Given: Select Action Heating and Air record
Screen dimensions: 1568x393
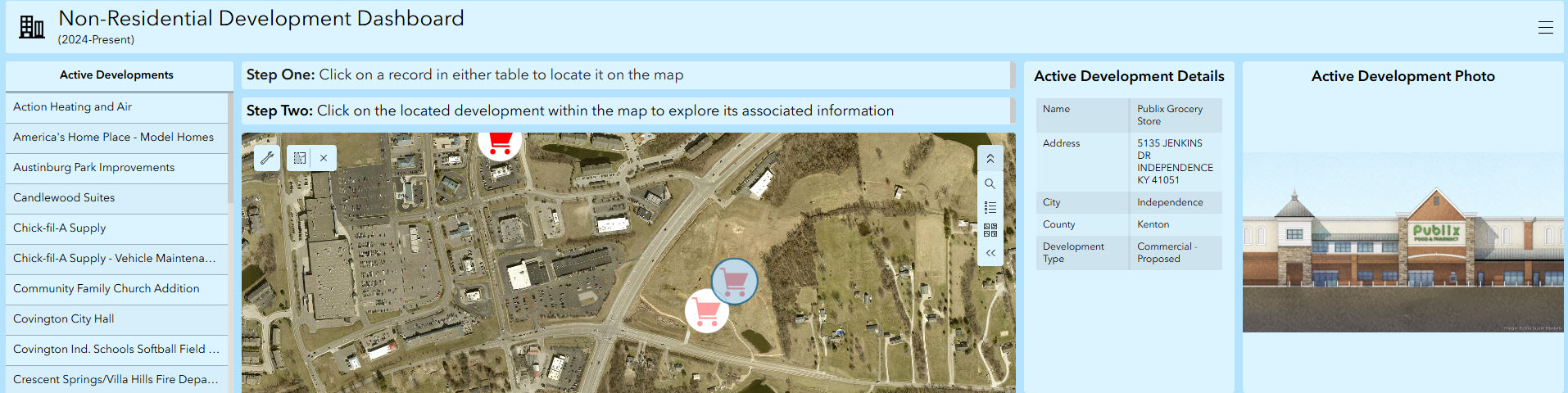Looking at the screenshot, I should [x=72, y=106].
